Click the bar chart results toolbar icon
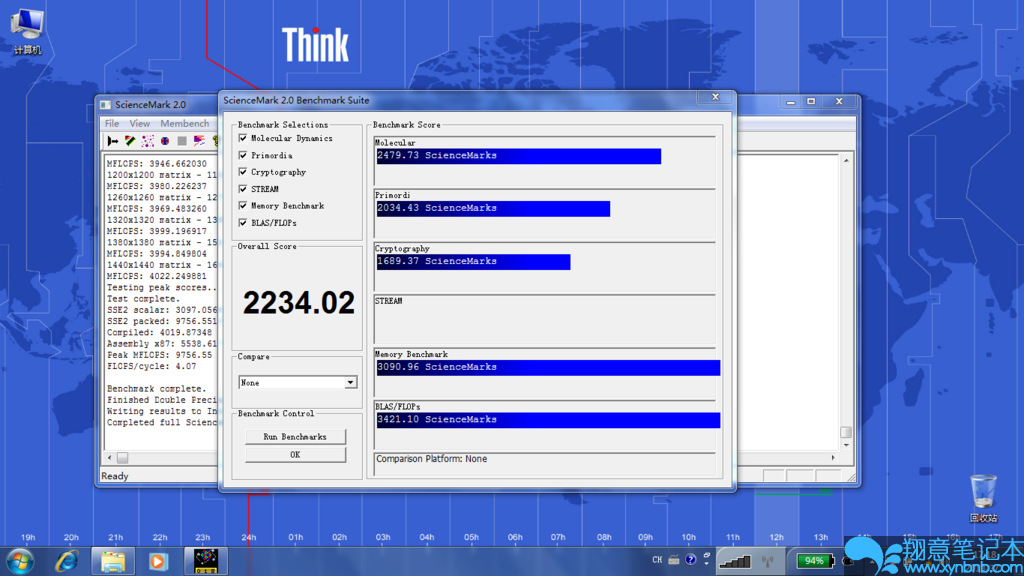 click(x=199, y=141)
